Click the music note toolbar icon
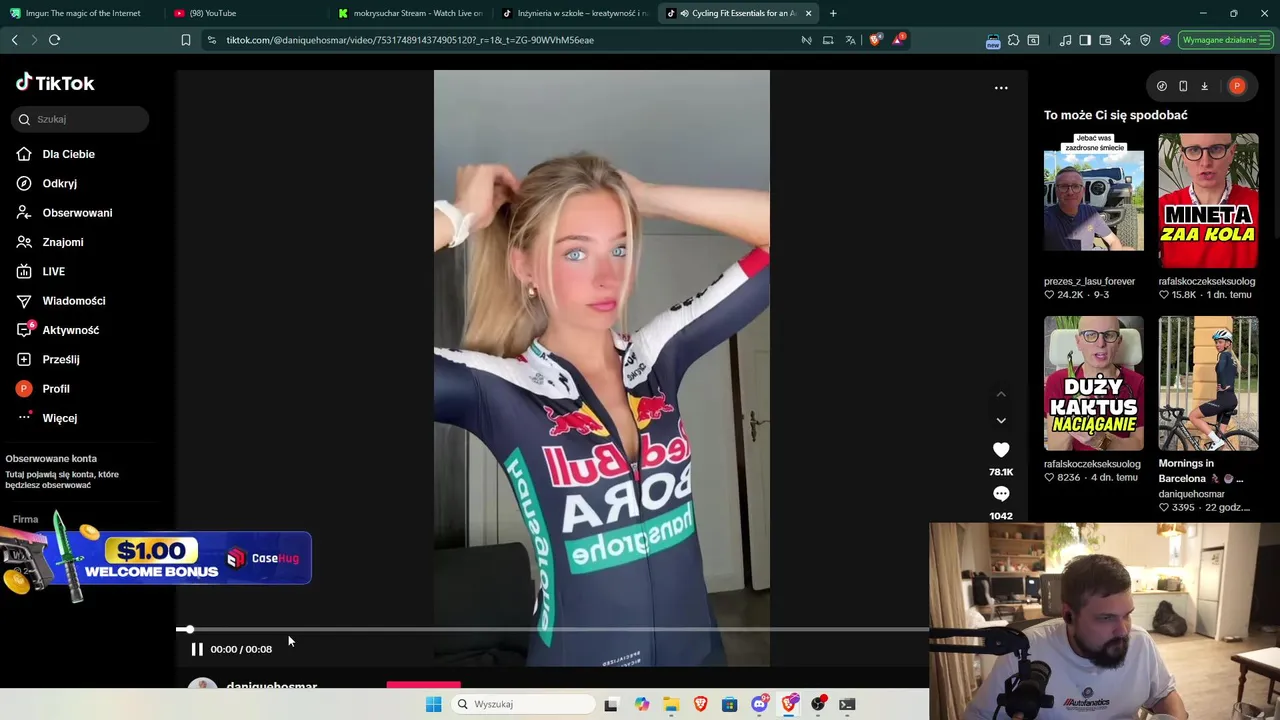 (x=1065, y=40)
